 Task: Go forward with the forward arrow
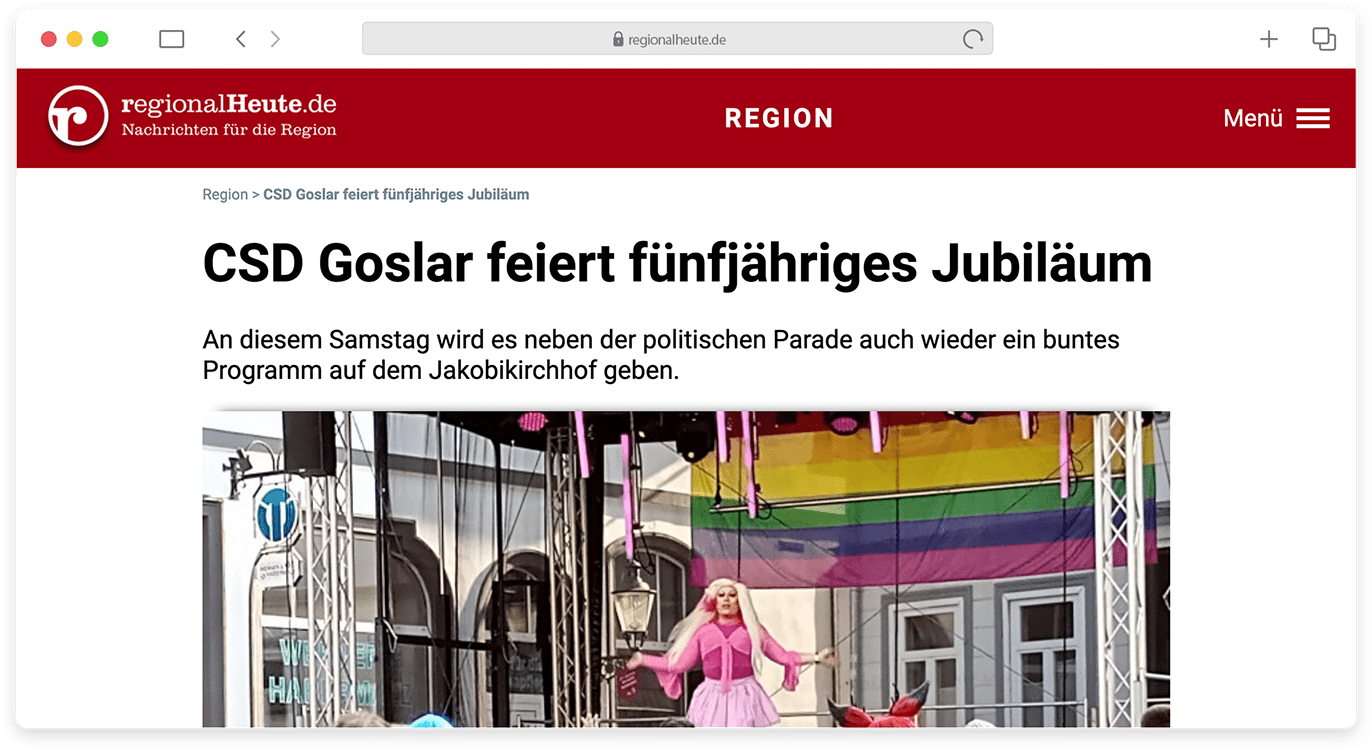275,39
